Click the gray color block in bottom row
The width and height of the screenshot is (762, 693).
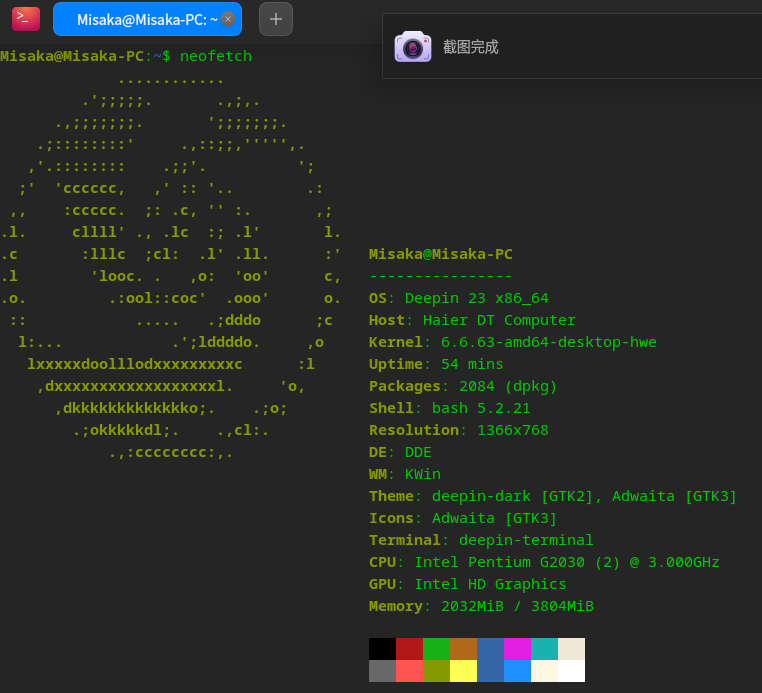click(x=382, y=671)
